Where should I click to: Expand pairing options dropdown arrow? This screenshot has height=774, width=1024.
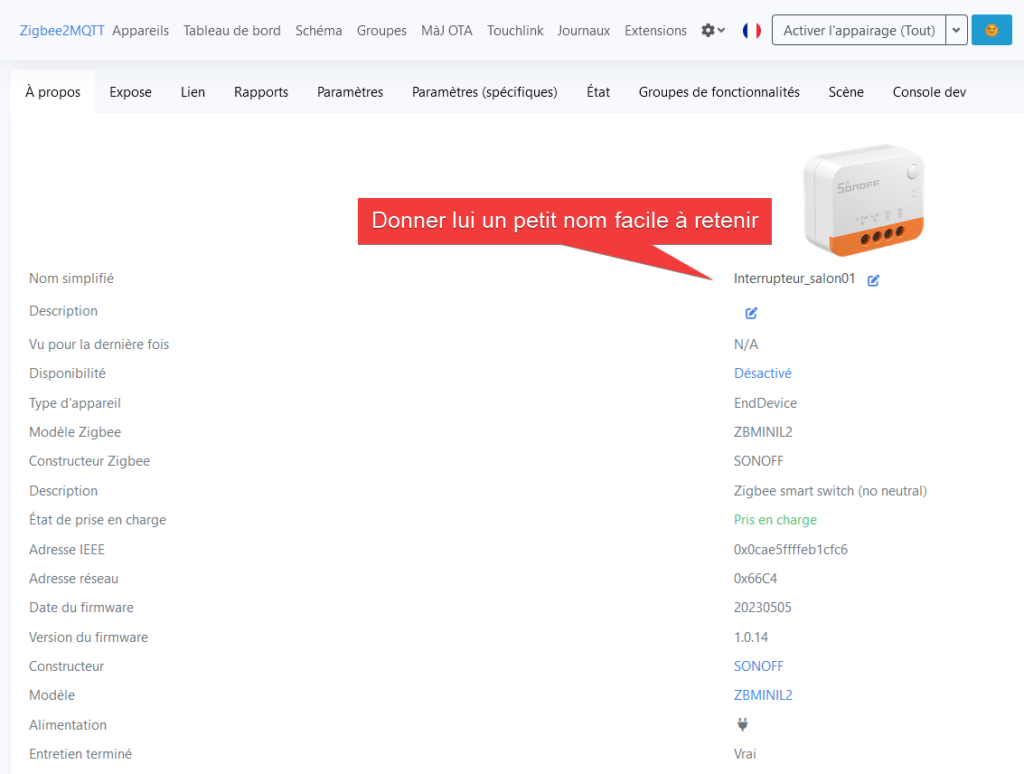click(x=956, y=30)
